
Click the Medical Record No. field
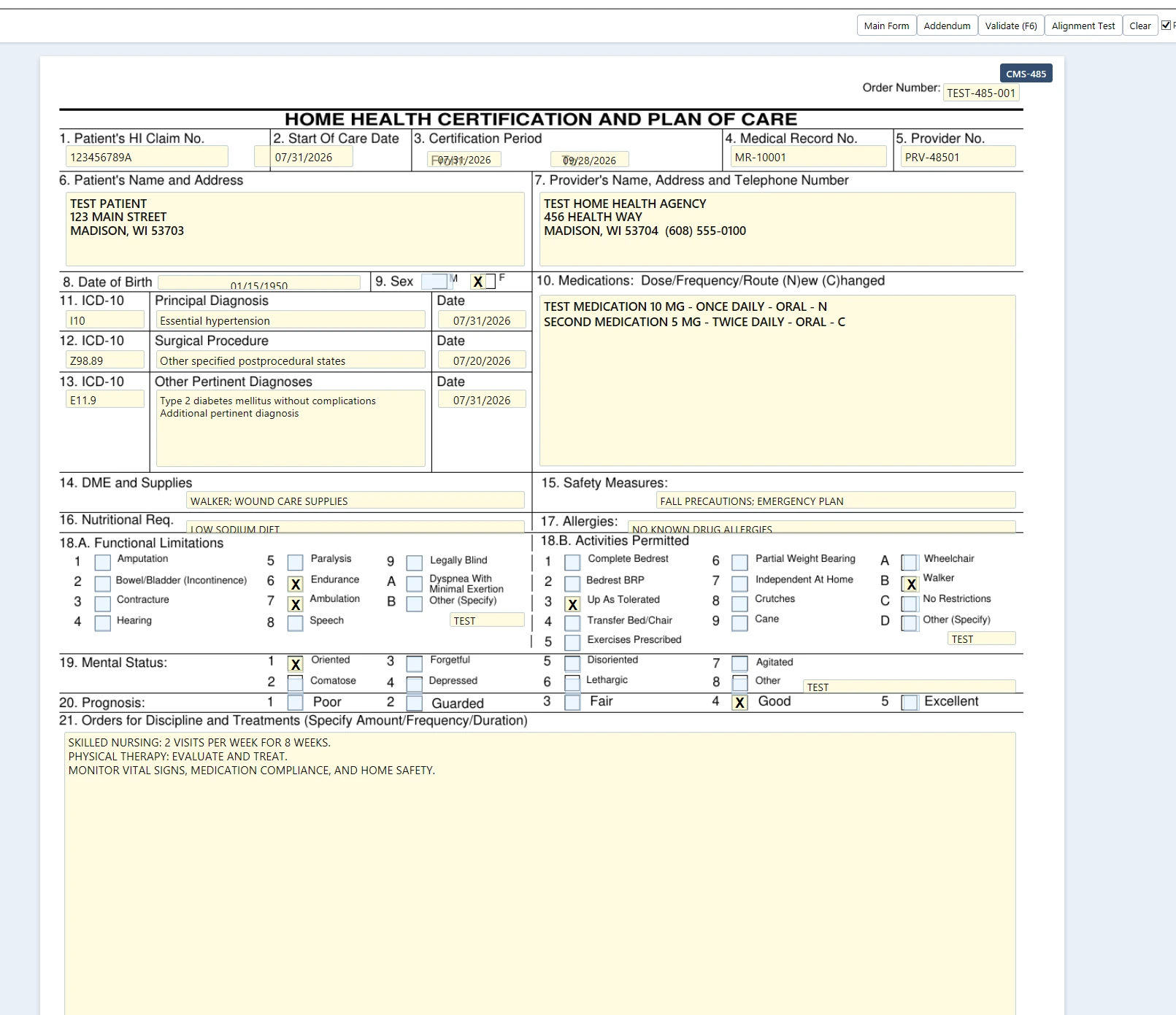pyautogui.click(x=808, y=157)
